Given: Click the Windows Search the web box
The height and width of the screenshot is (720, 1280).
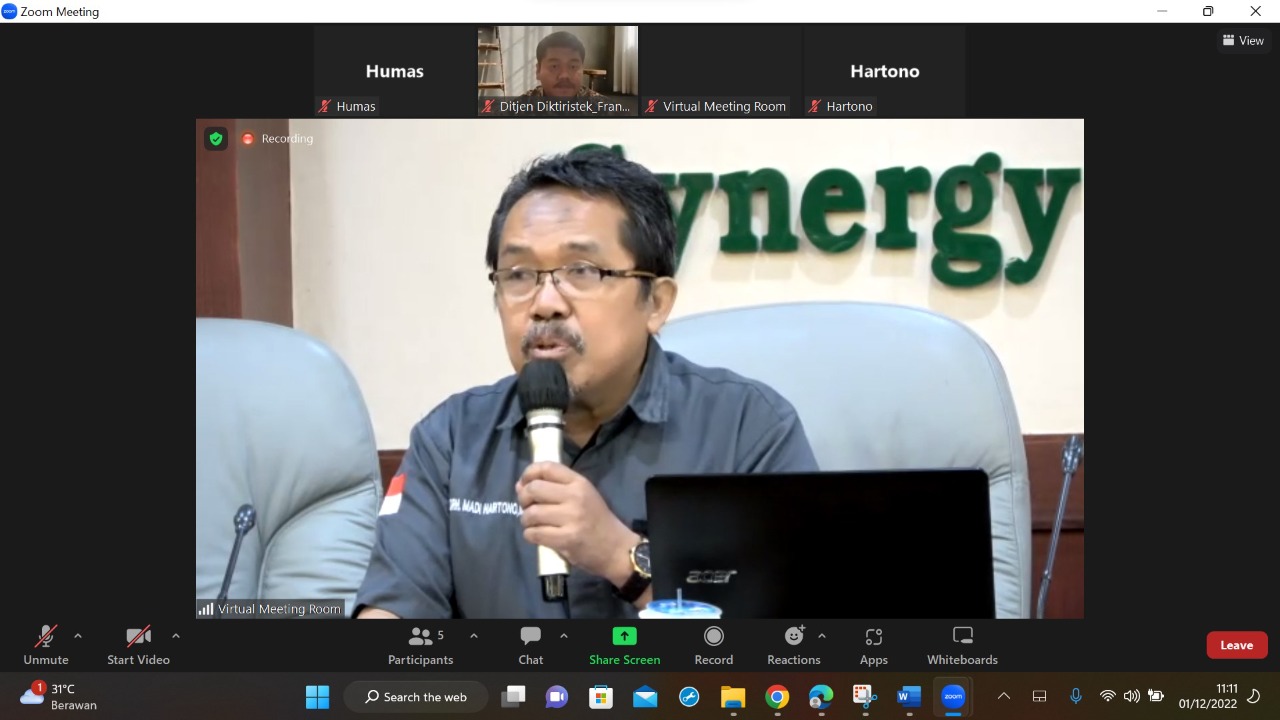Looking at the screenshot, I should tap(416, 697).
